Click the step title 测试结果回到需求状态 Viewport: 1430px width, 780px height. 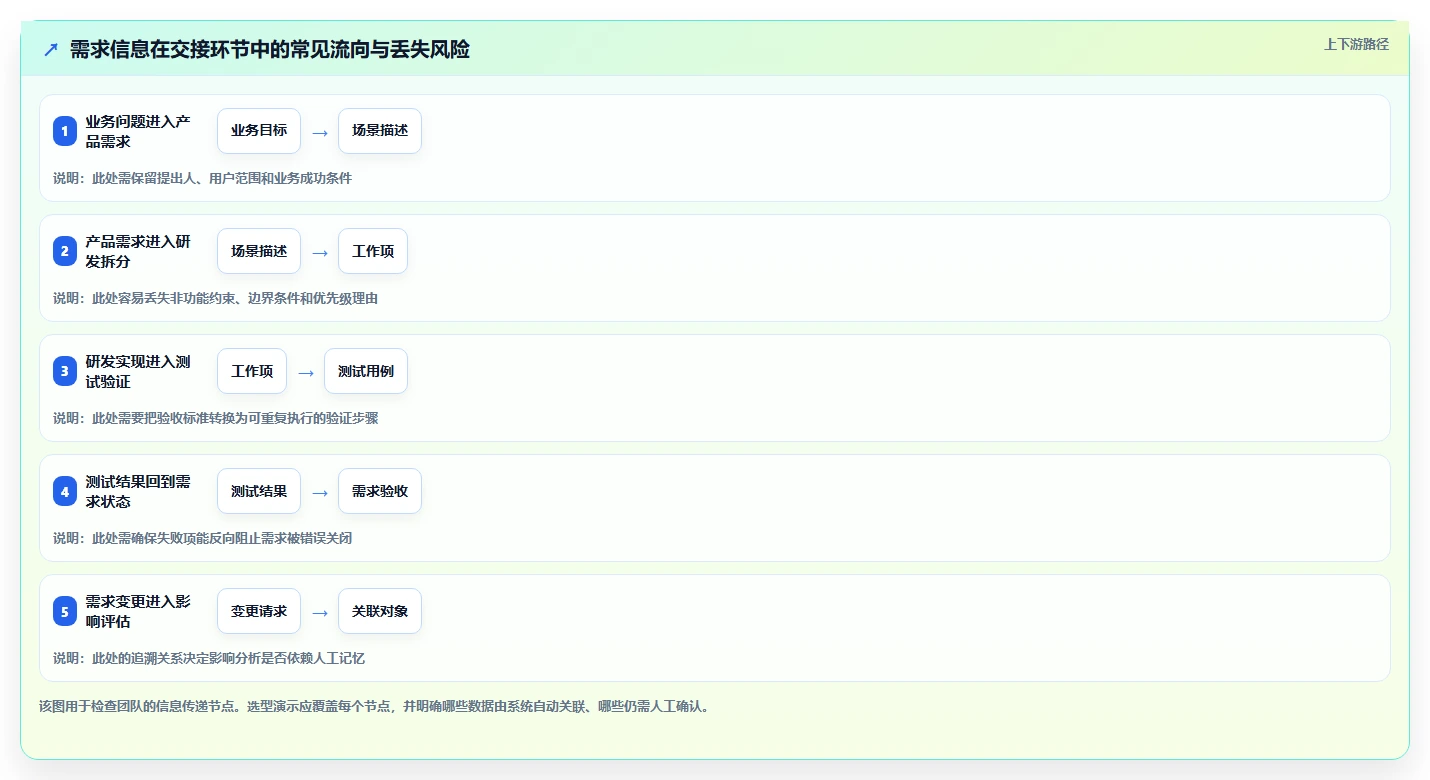click(x=138, y=491)
